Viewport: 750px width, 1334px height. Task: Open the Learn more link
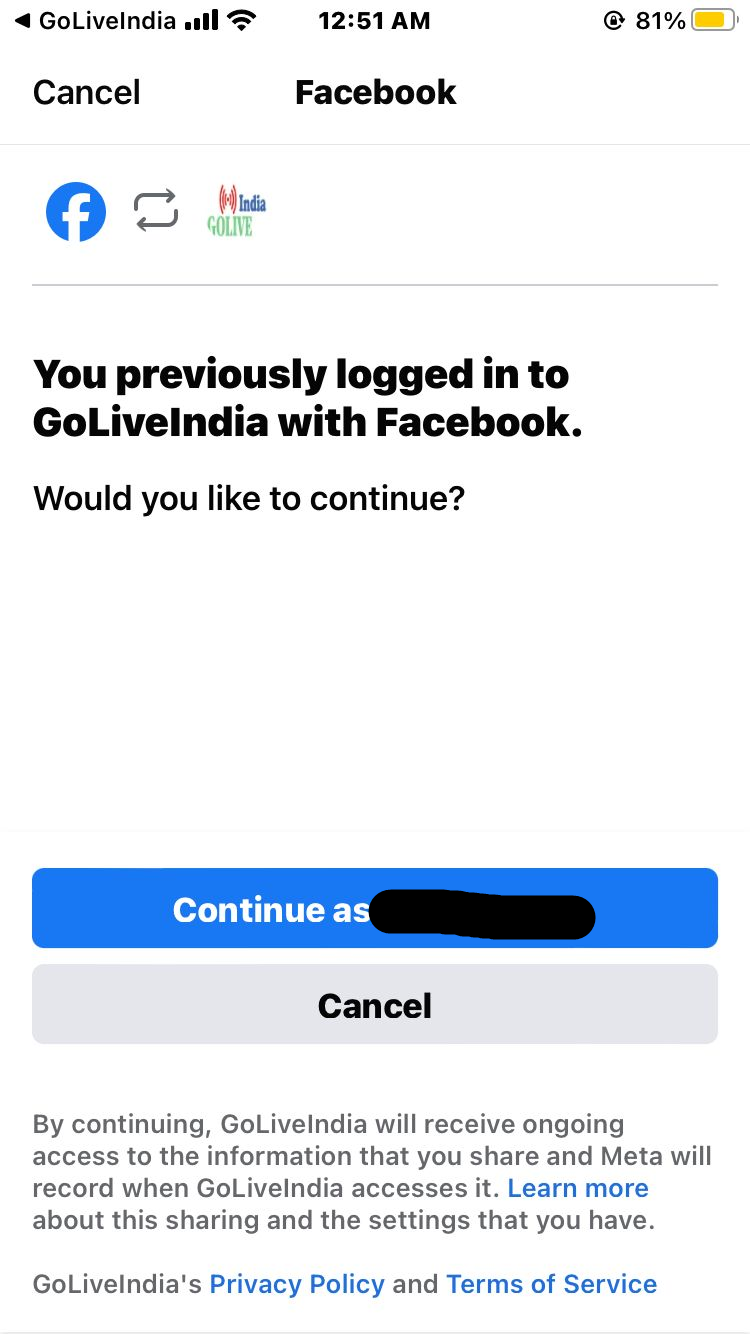tap(578, 1188)
